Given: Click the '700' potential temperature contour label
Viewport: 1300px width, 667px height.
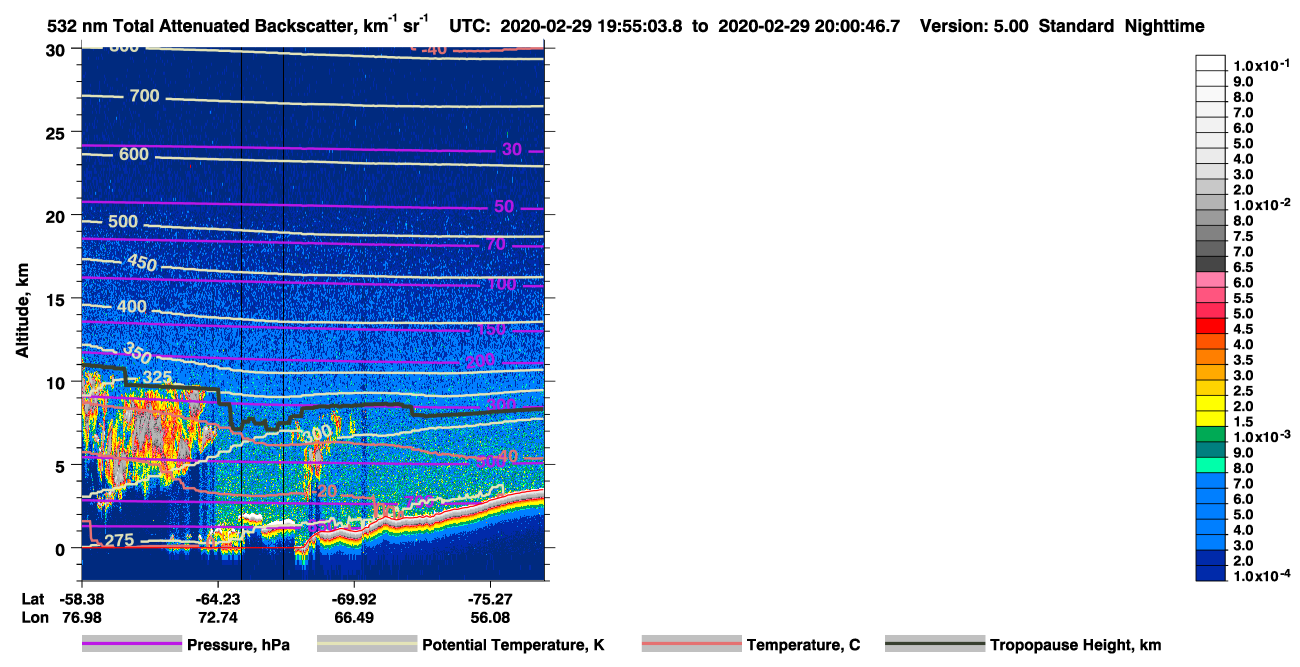Looking at the screenshot, I should pos(145,96).
